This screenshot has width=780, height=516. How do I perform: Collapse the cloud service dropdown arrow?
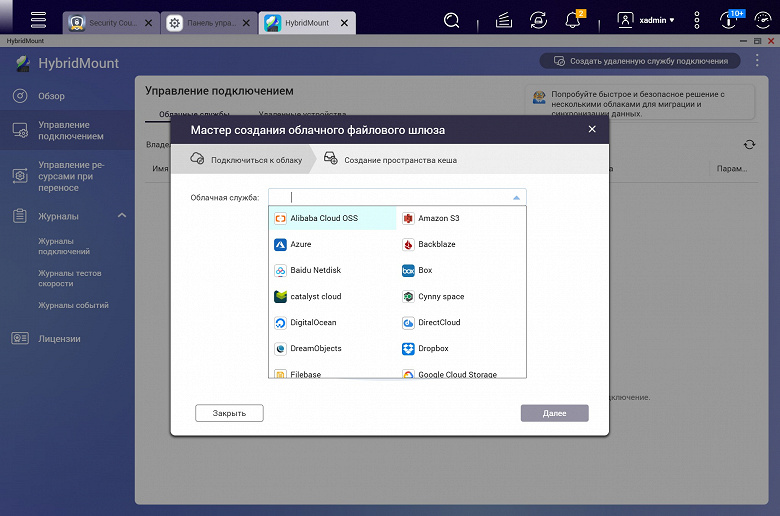pyautogui.click(x=516, y=198)
